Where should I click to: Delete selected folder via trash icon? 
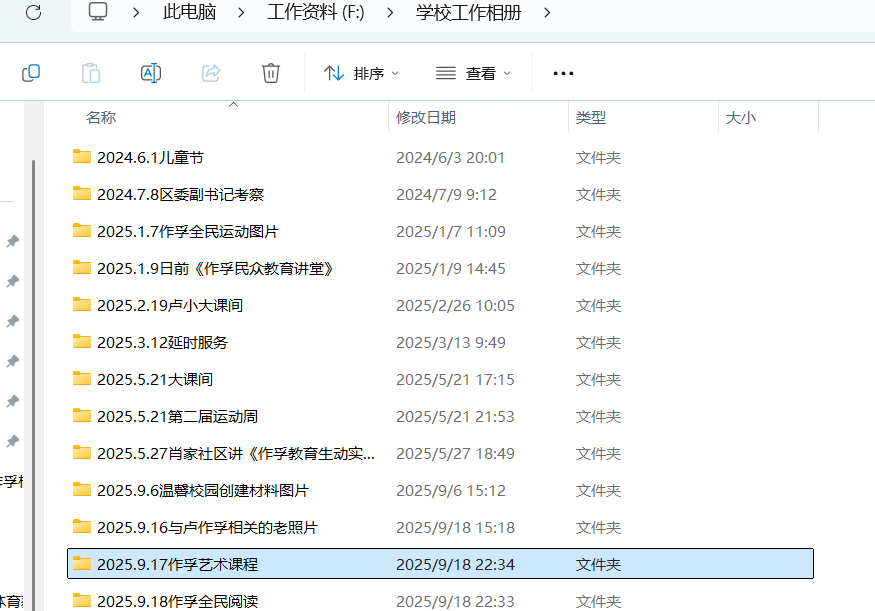(270, 72)
